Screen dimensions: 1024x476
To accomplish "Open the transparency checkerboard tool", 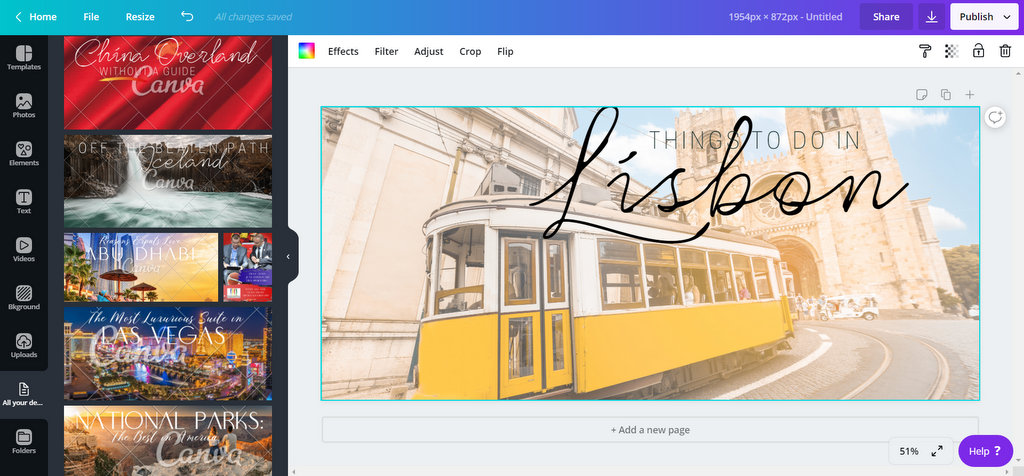I will click(951, 51).
